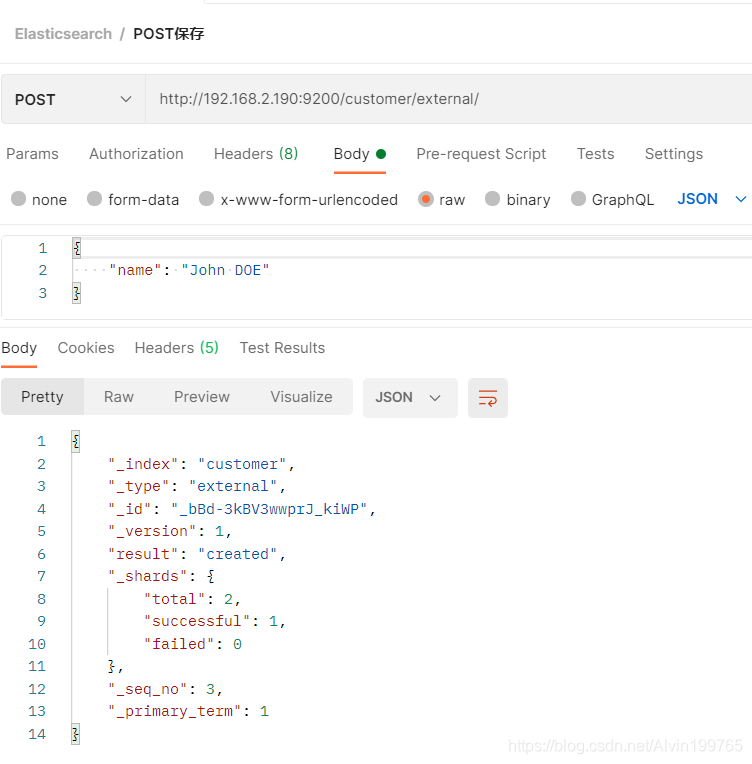The width and height of the screenshot is (752, 764).
Task: Click the request URL input field
Action: click(x=448, y=99)
